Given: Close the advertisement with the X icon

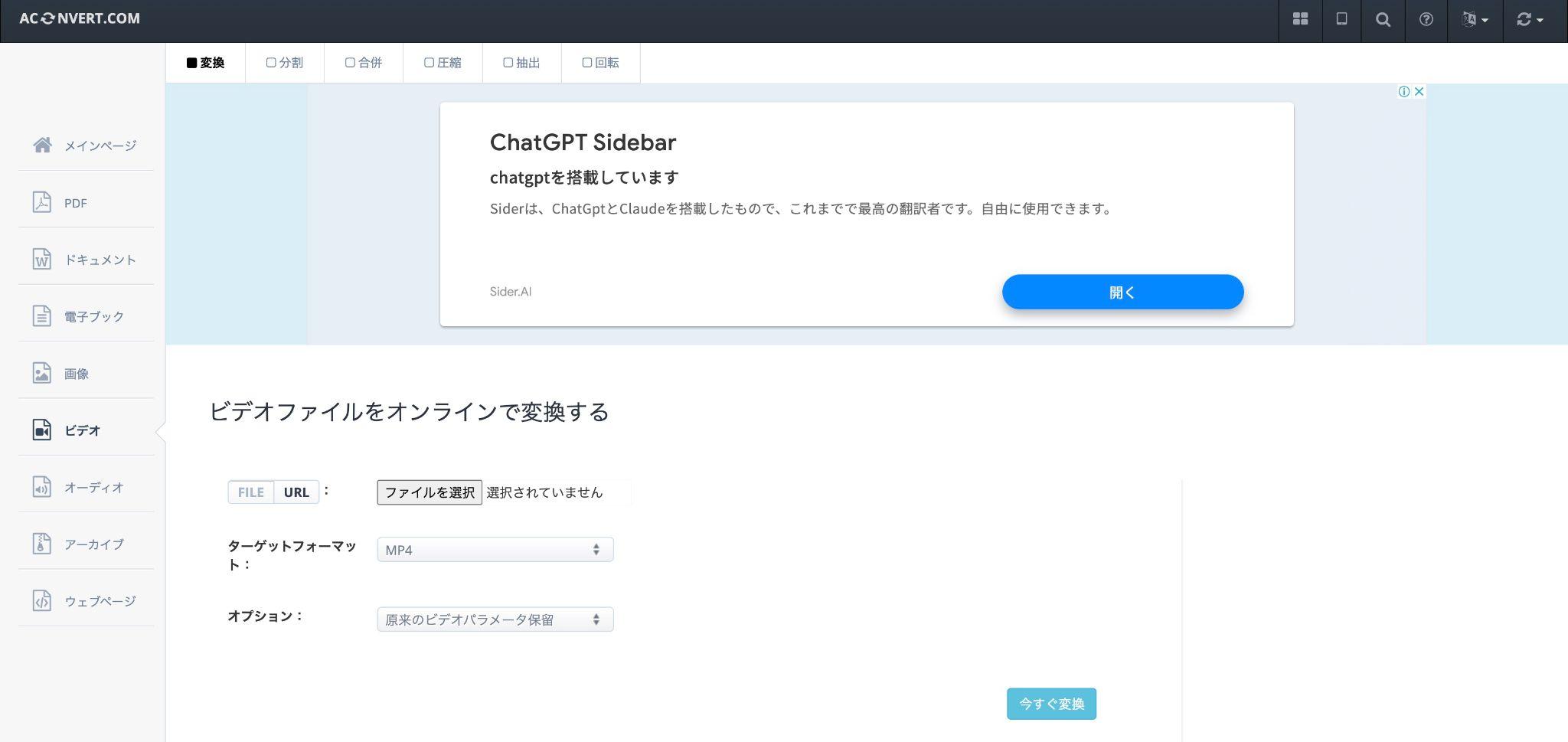Looking at the screenshot, I should pos(1419,91).
